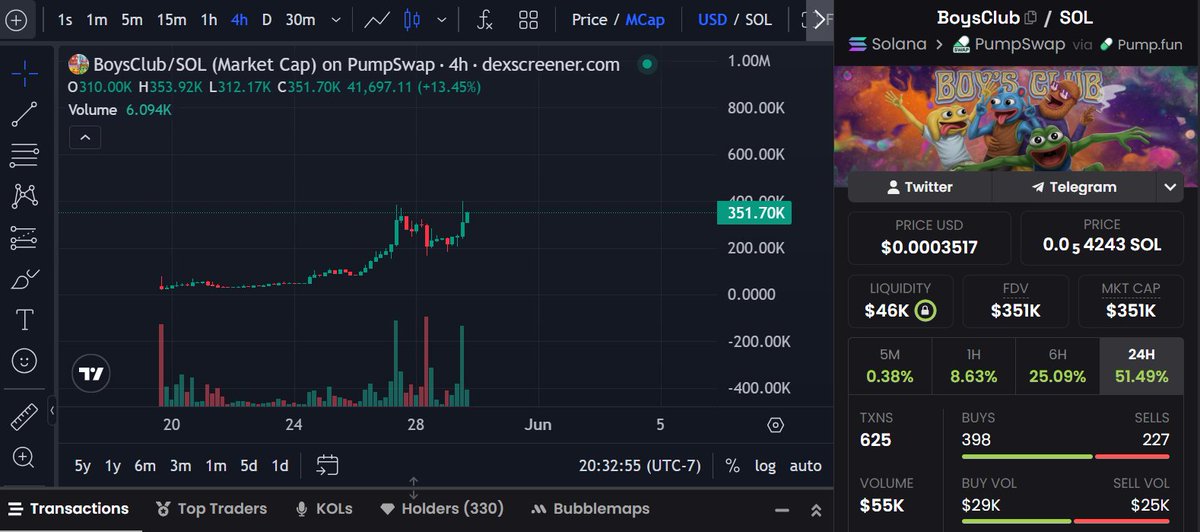Set chart range to 1d
This screenshot has height=532, width=1200.
tap(280, 465)
